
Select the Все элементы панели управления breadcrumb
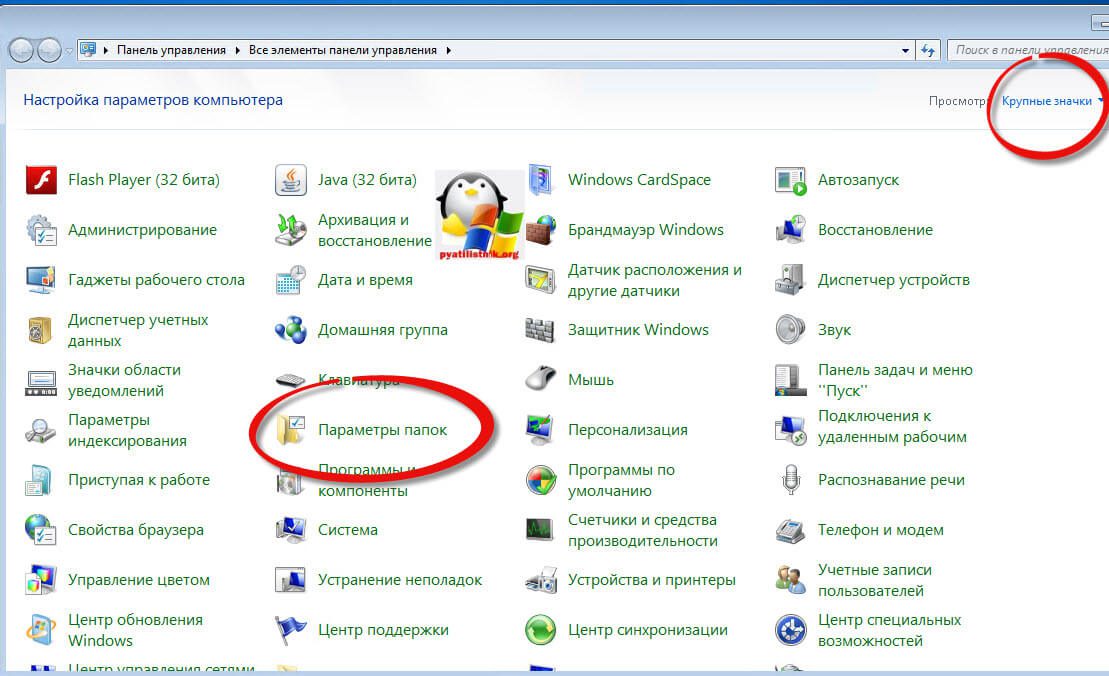[x=343, y=50]
